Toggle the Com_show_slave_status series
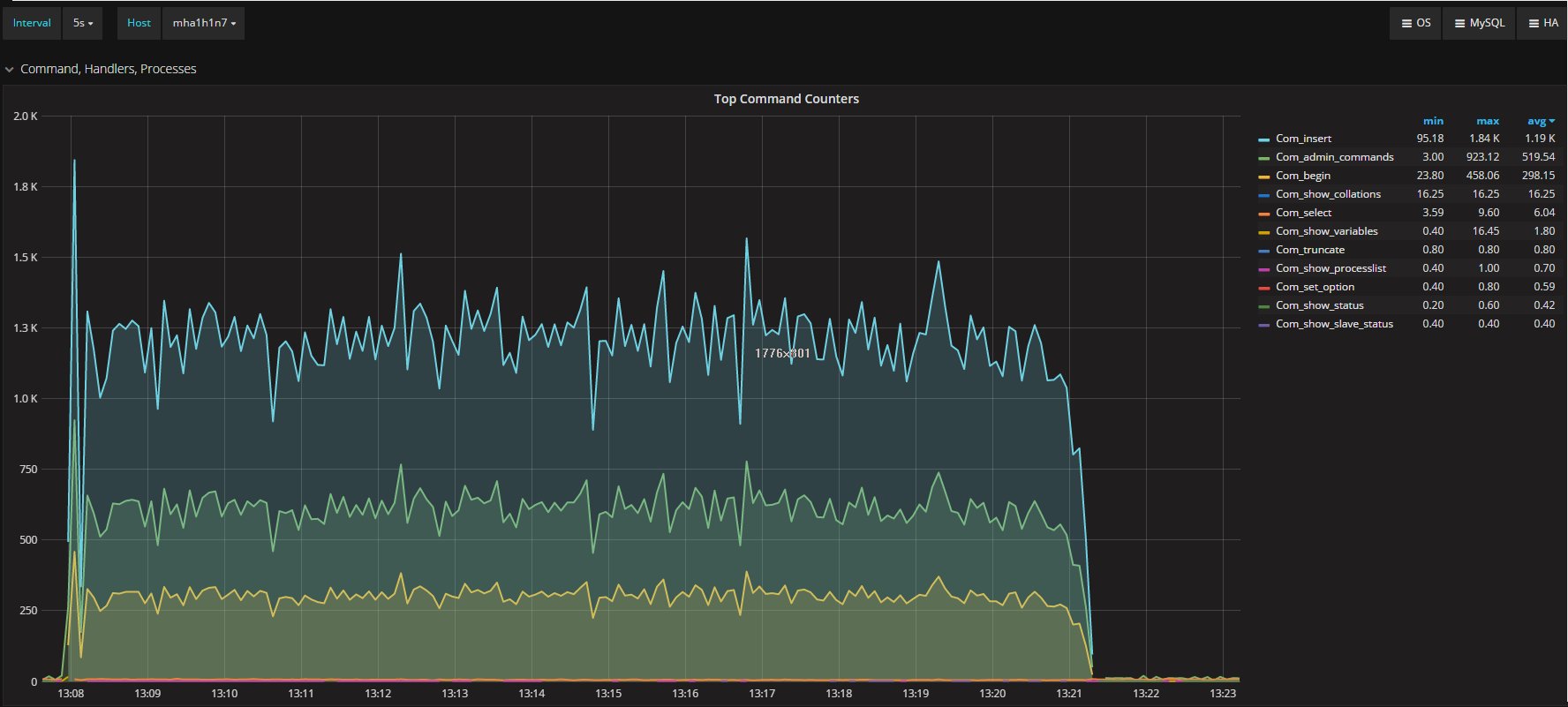The width and height of the screenshot is (1568, 707). click(x=1334, y=324)
